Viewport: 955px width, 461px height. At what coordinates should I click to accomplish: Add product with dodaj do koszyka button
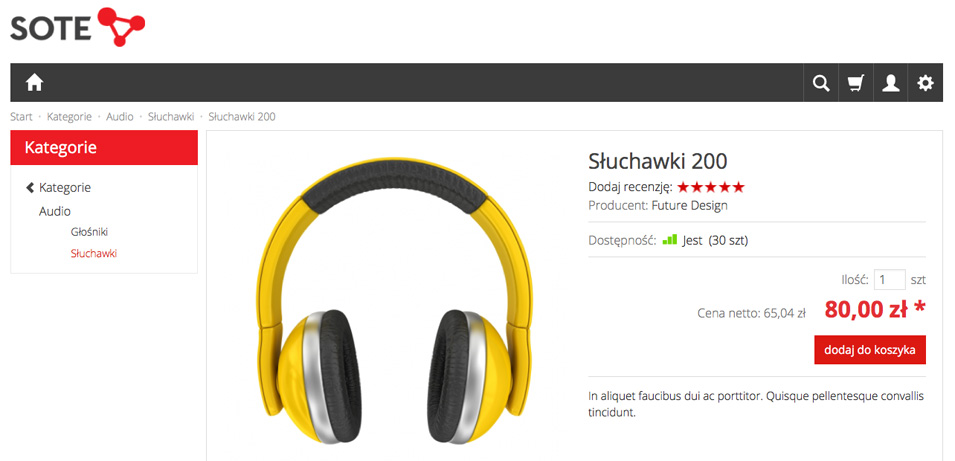tap(870, 350)
